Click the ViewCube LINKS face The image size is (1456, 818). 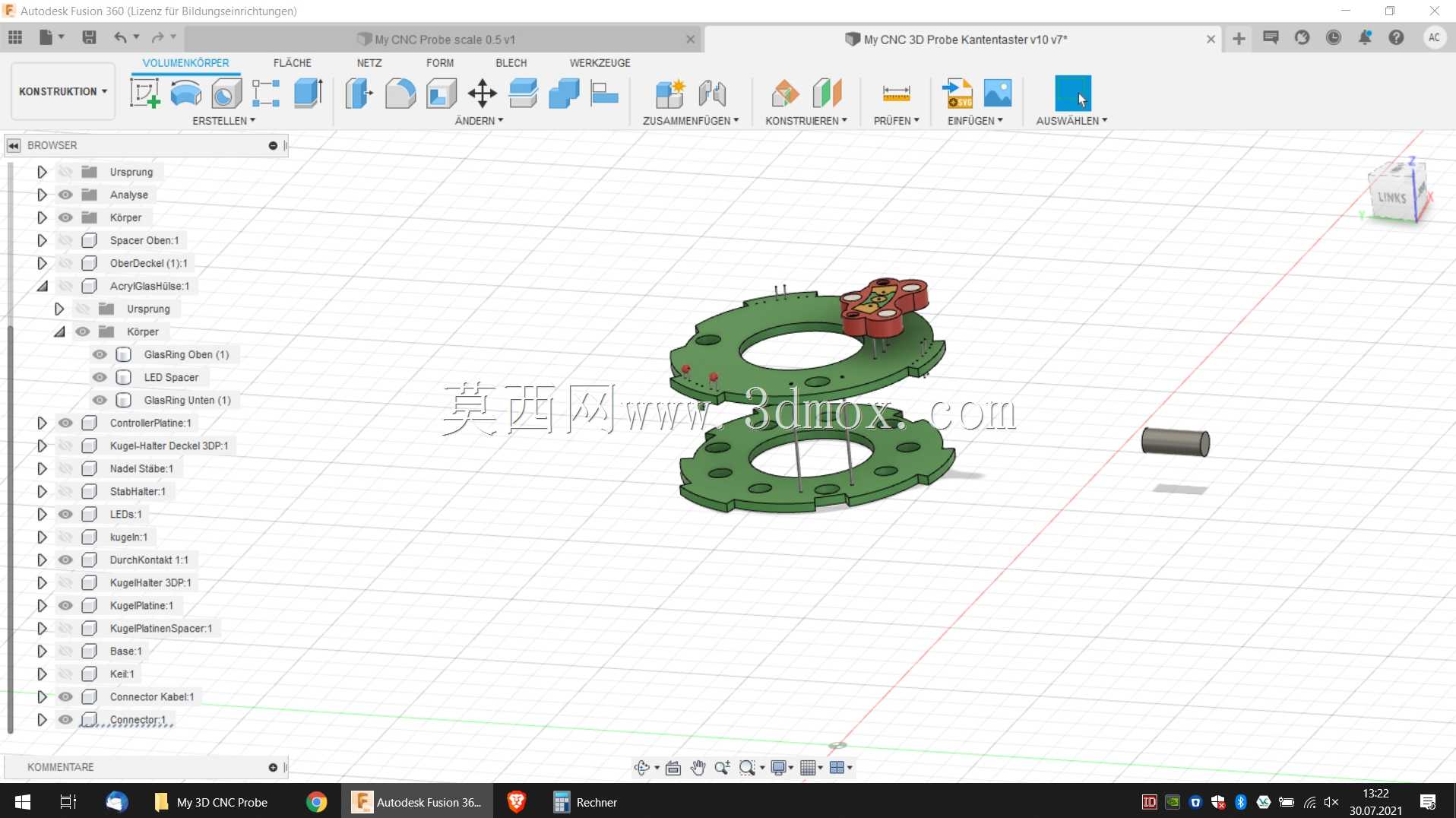[x=1391, y=197]
